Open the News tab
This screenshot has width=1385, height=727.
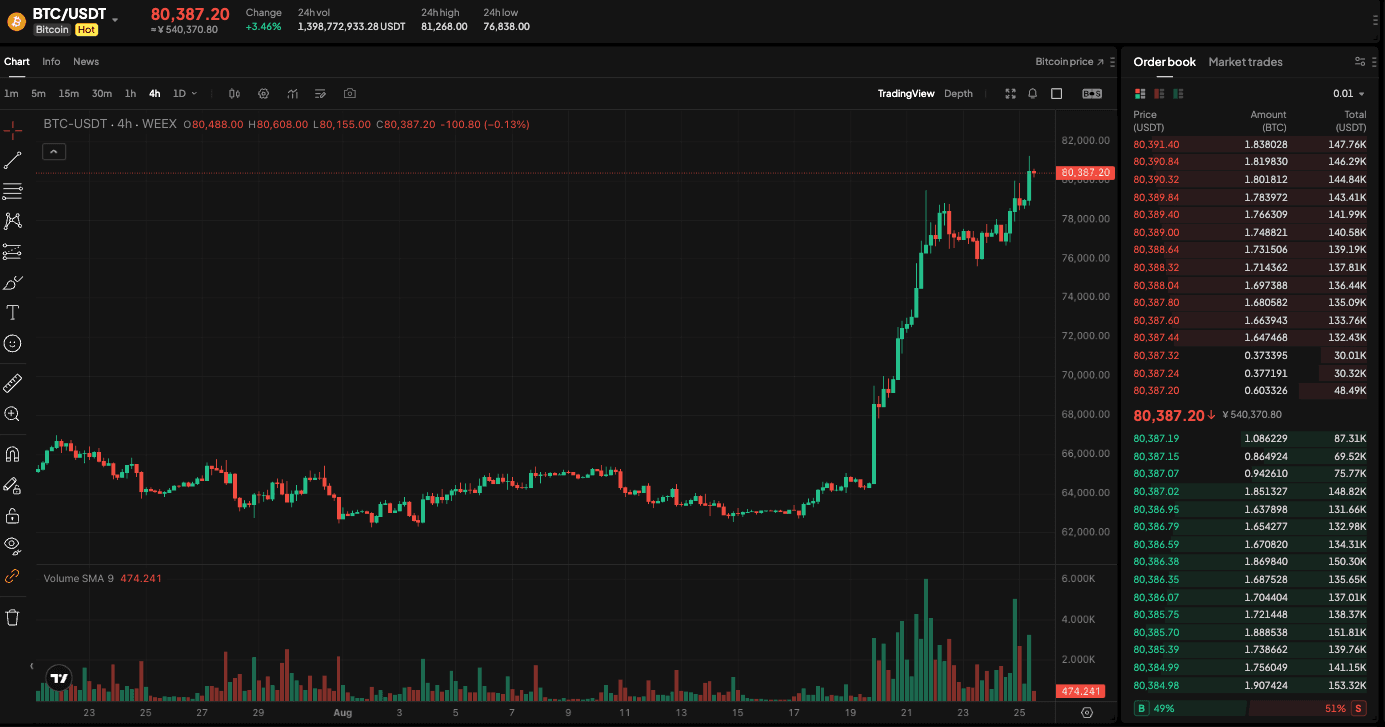86,62
